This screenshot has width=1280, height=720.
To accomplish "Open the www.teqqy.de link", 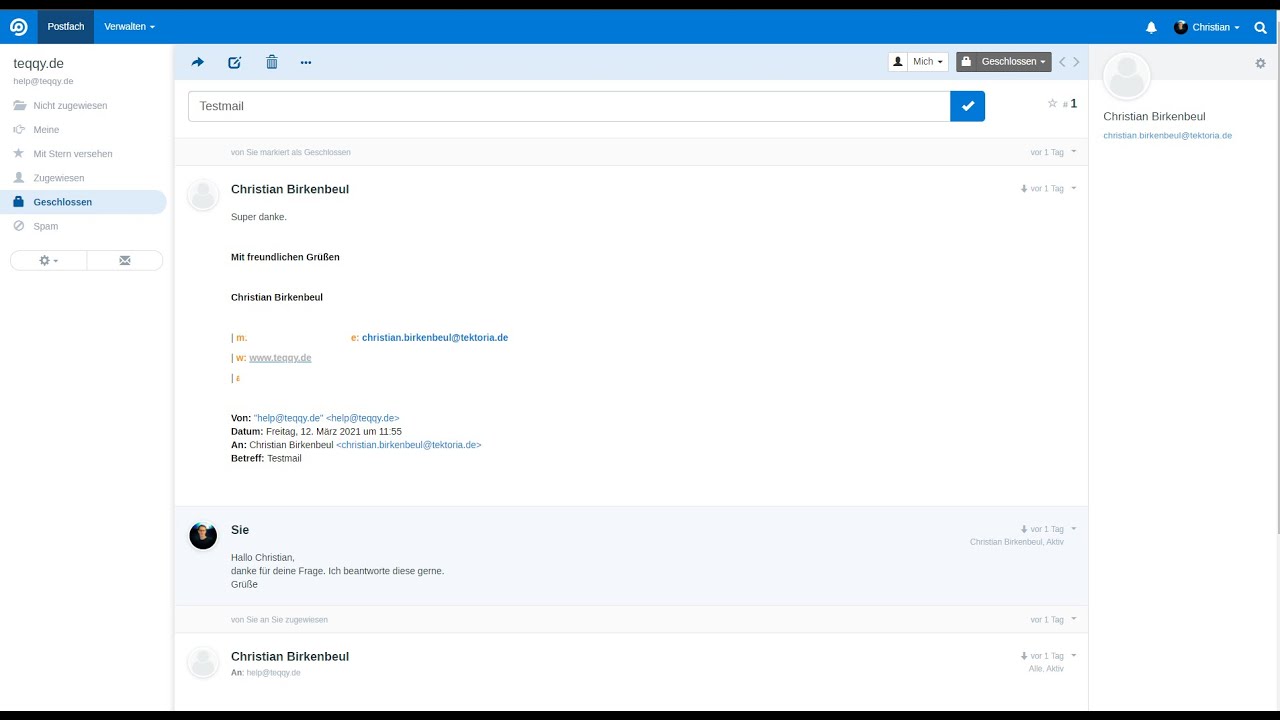I will [x=280, y=358].
